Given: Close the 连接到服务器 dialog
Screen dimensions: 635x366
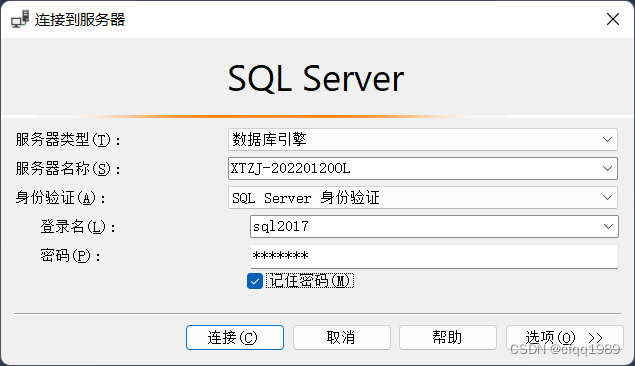Looking at the screenshot, I should tap(613, 19).
